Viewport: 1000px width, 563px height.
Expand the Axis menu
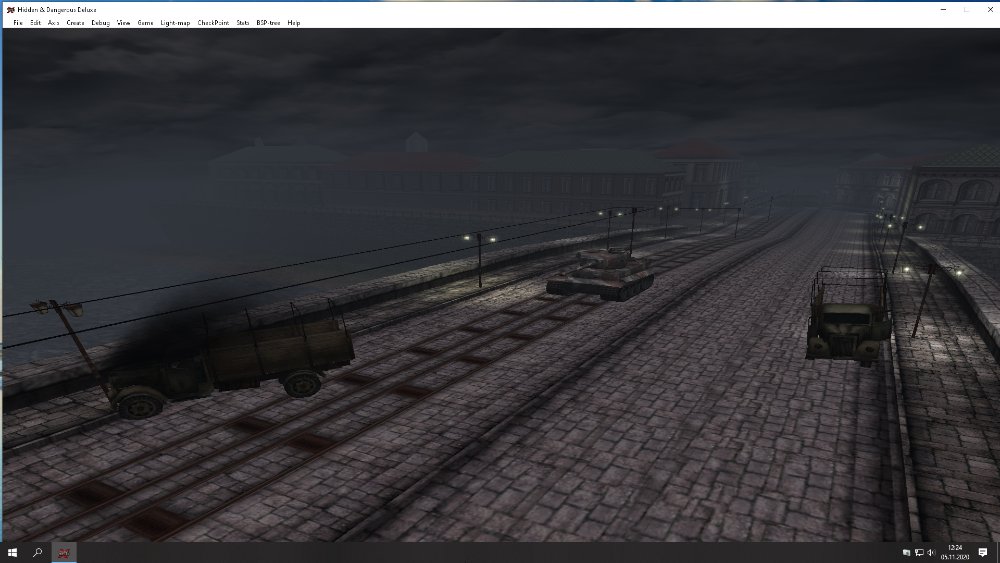coord(53,22)
